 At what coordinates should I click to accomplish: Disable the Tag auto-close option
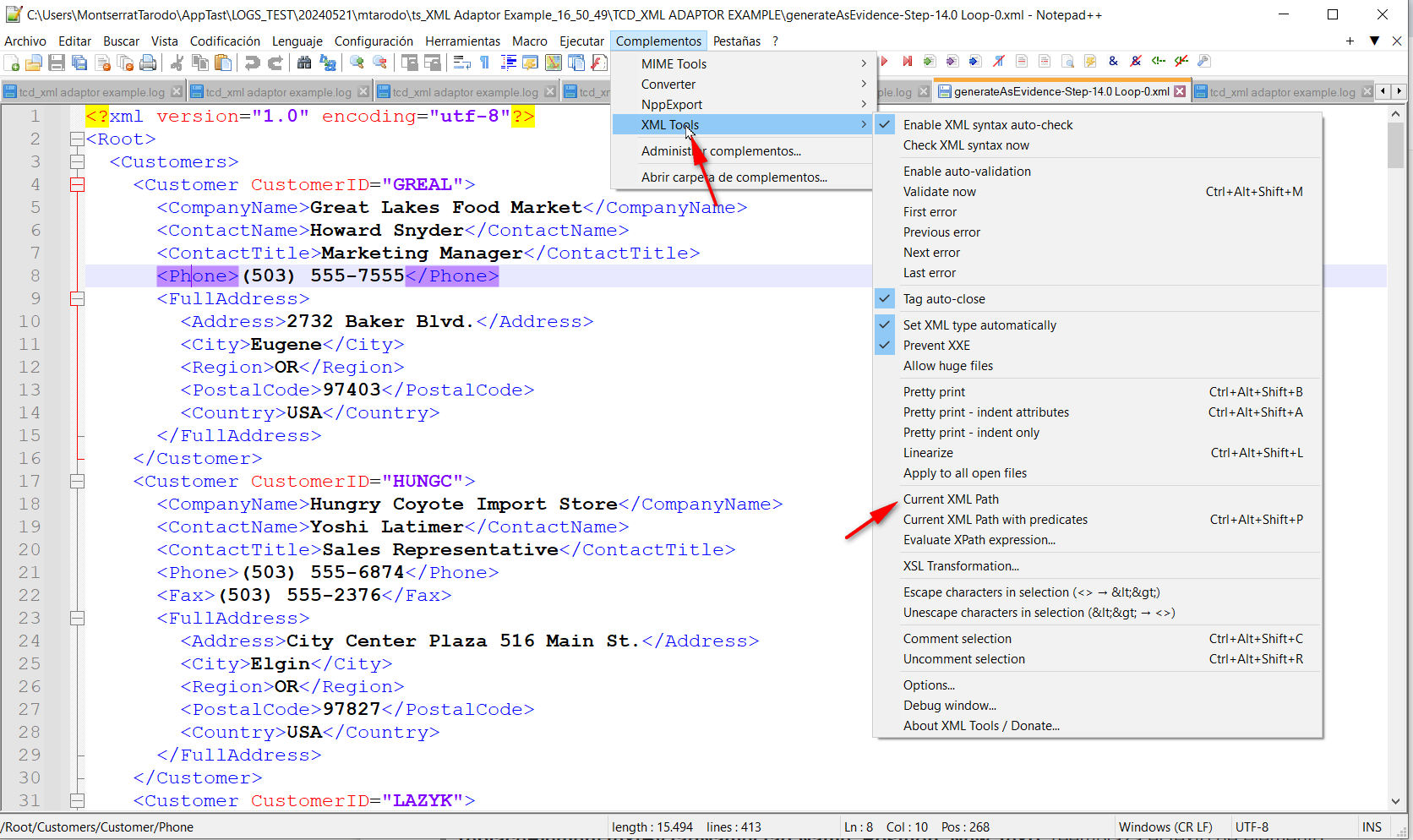tap(944, 298)
